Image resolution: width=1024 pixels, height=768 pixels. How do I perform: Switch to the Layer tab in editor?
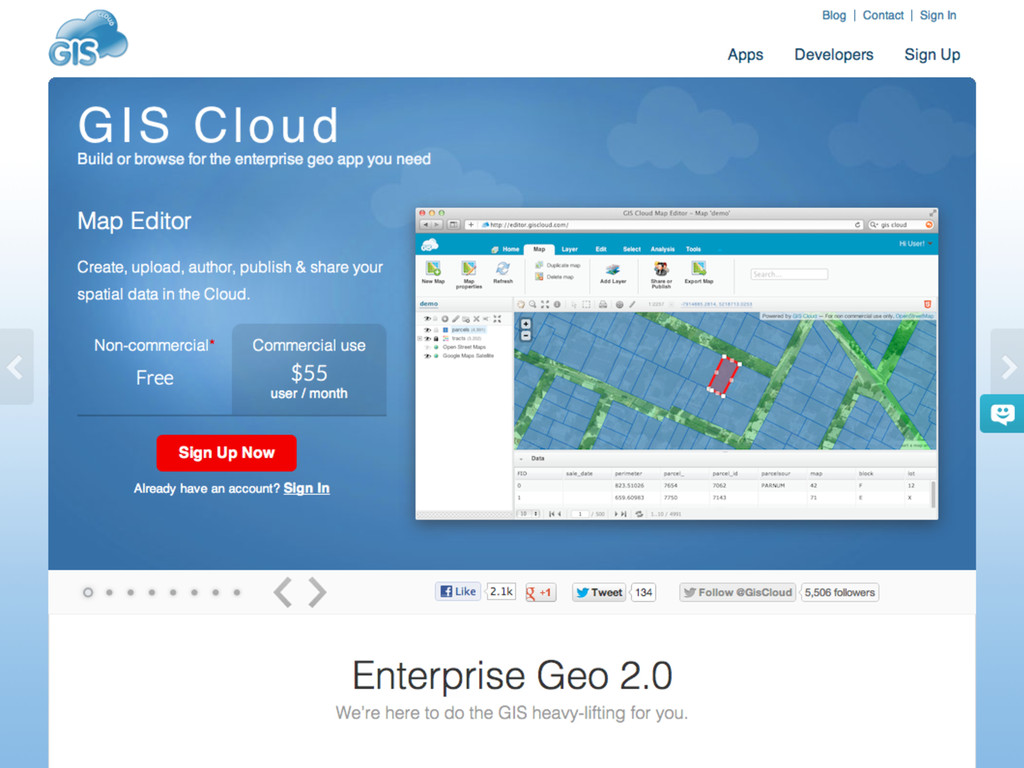pyautogui.click(x=569, y=249)
